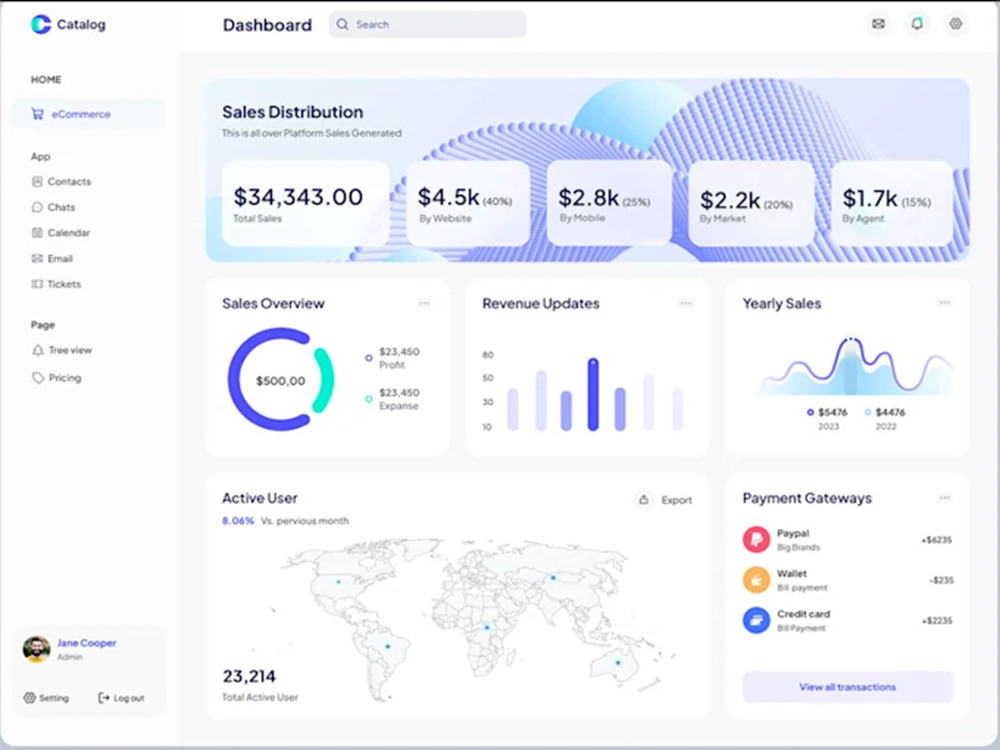Screen dimensions: 1000x750
Task: Open Sales Overview more options menu
Action: click(x=424, y=303)
